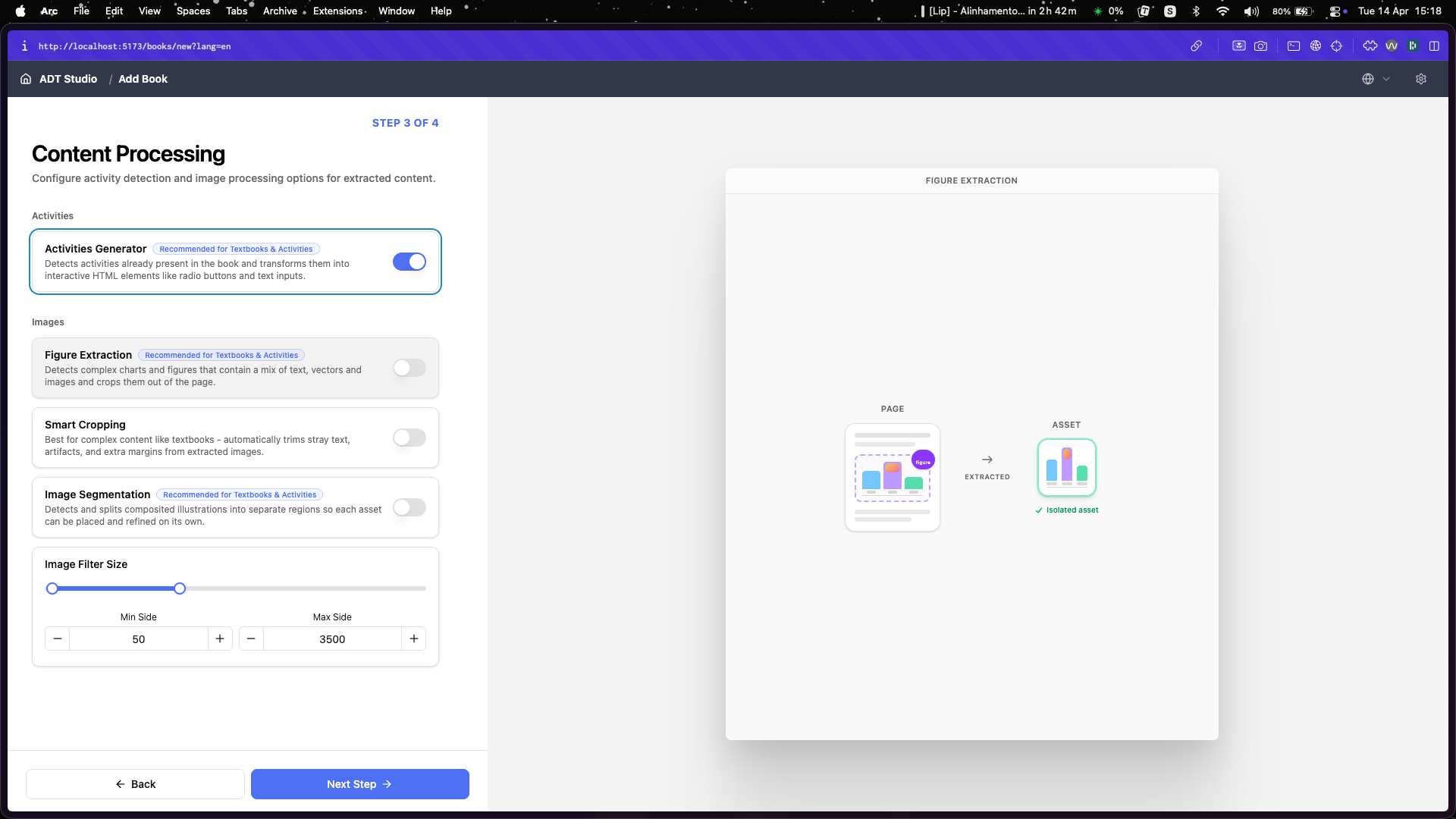The height and width of the screenshot is (819, 1456).
Task: Click the crosshair target icon in browser toolbar
Action: coord(1337,46)
